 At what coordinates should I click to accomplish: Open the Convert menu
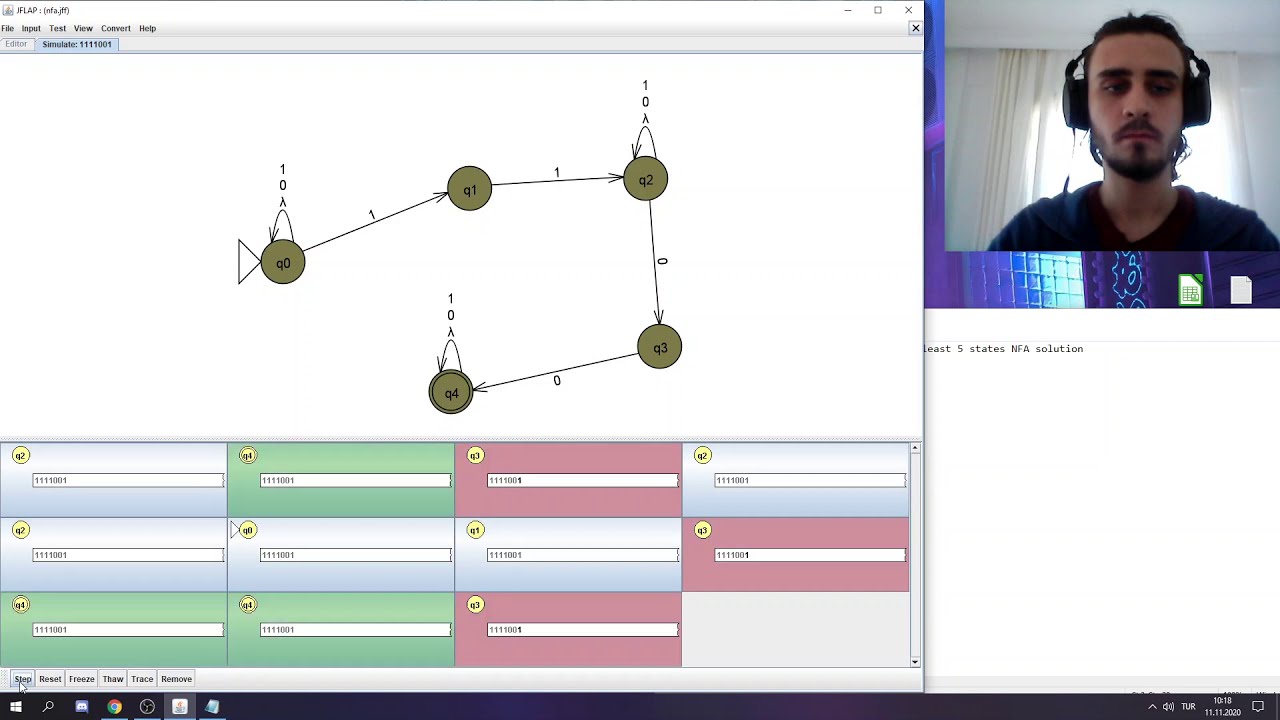(x=116, y=28)
